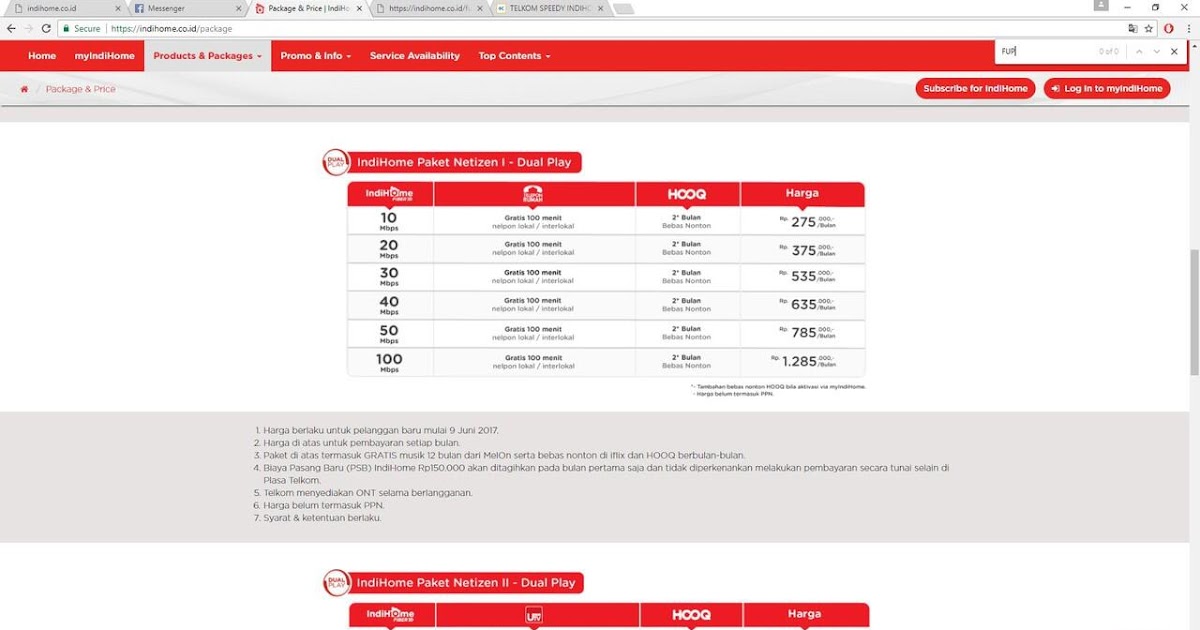Click the Chrome profile avatar icon
The height and width of the screenshot is (630, 1200).
[1101, 6]
